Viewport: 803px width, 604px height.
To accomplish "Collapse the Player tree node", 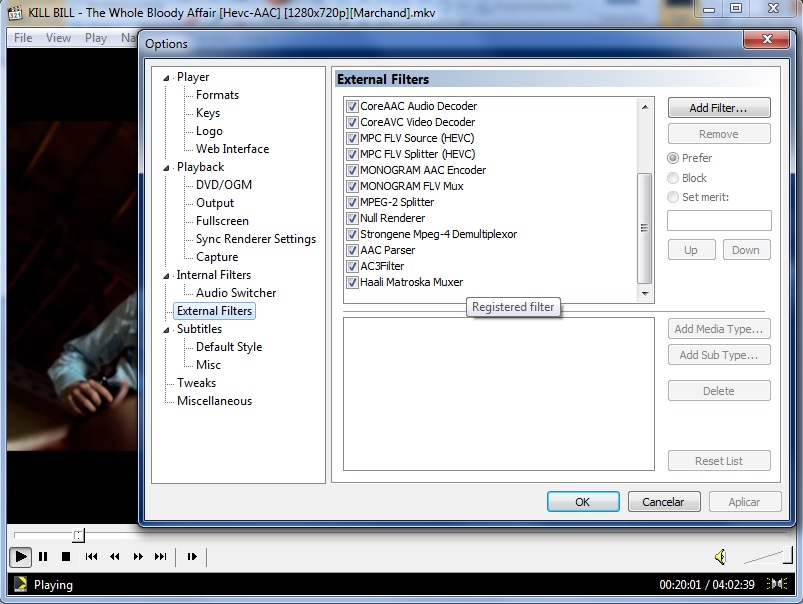I will tap(166, 78).
